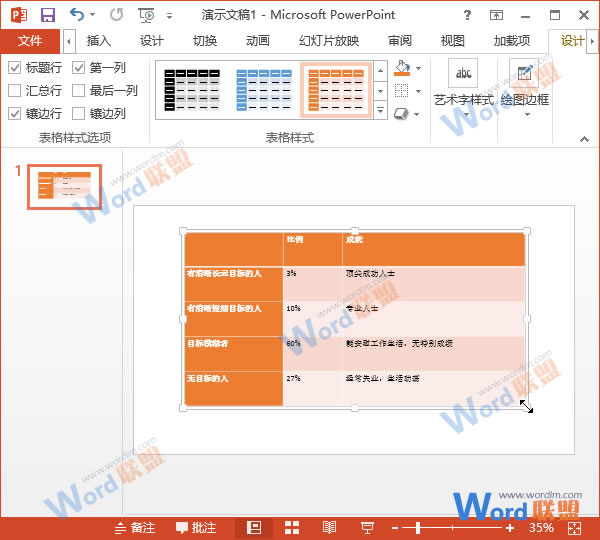The height and width of the screenshot is (540, 600).
Task: Toggle the 备注 notes pane
Action: click(x=135, y=528)
